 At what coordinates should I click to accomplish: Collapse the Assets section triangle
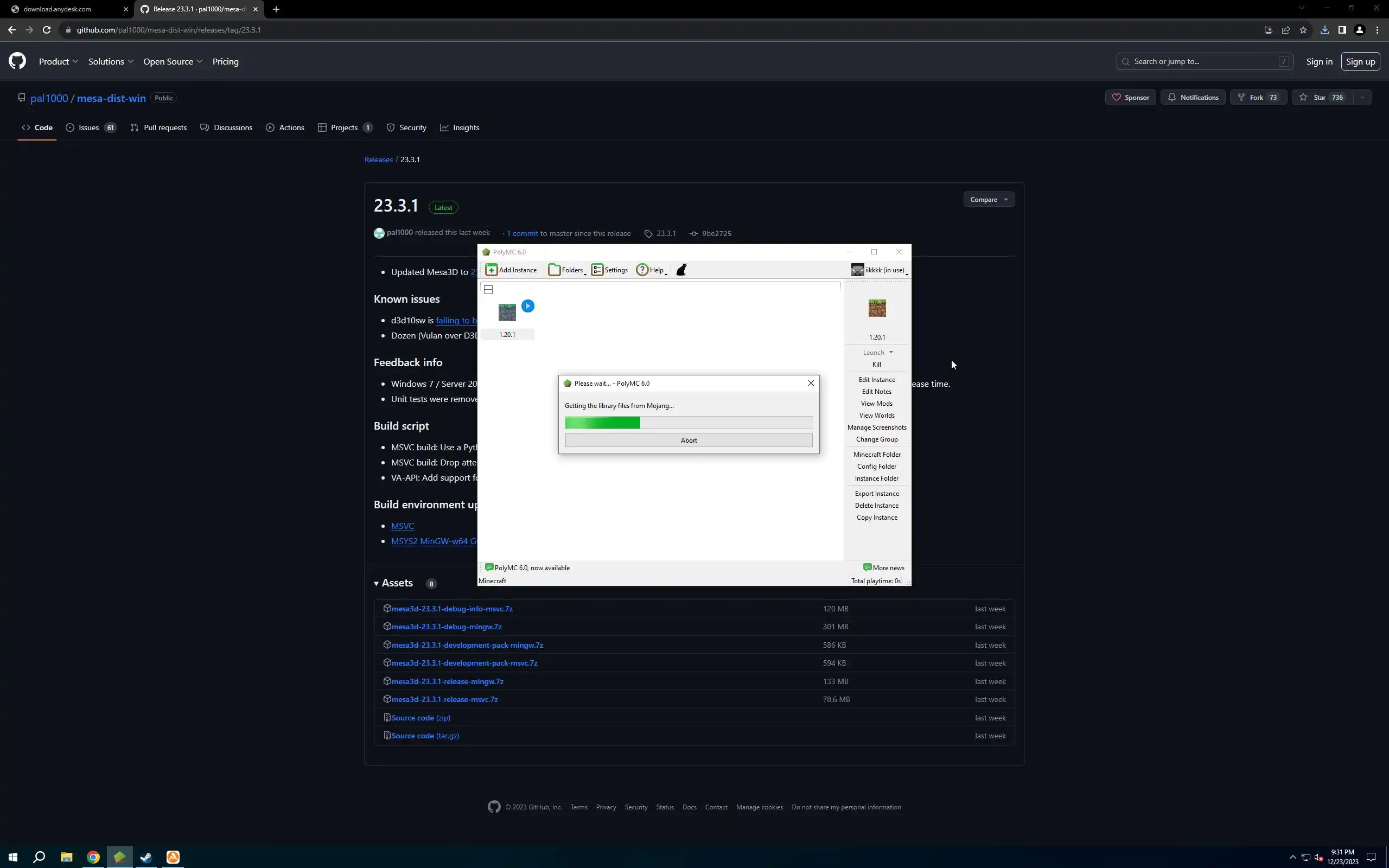click(x=377, y=583)
